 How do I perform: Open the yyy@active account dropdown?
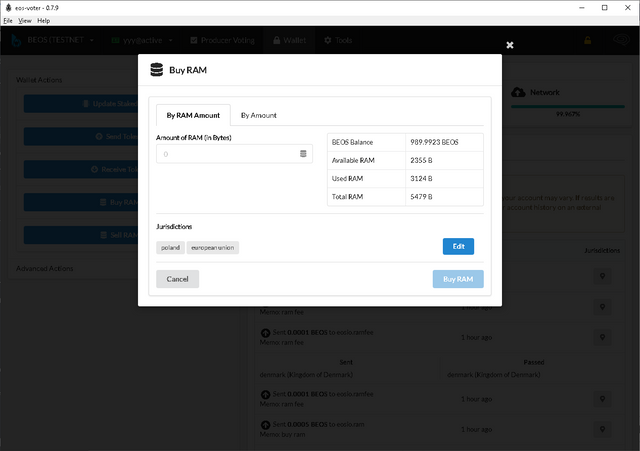pyautogui.click(x=142, y=40)
